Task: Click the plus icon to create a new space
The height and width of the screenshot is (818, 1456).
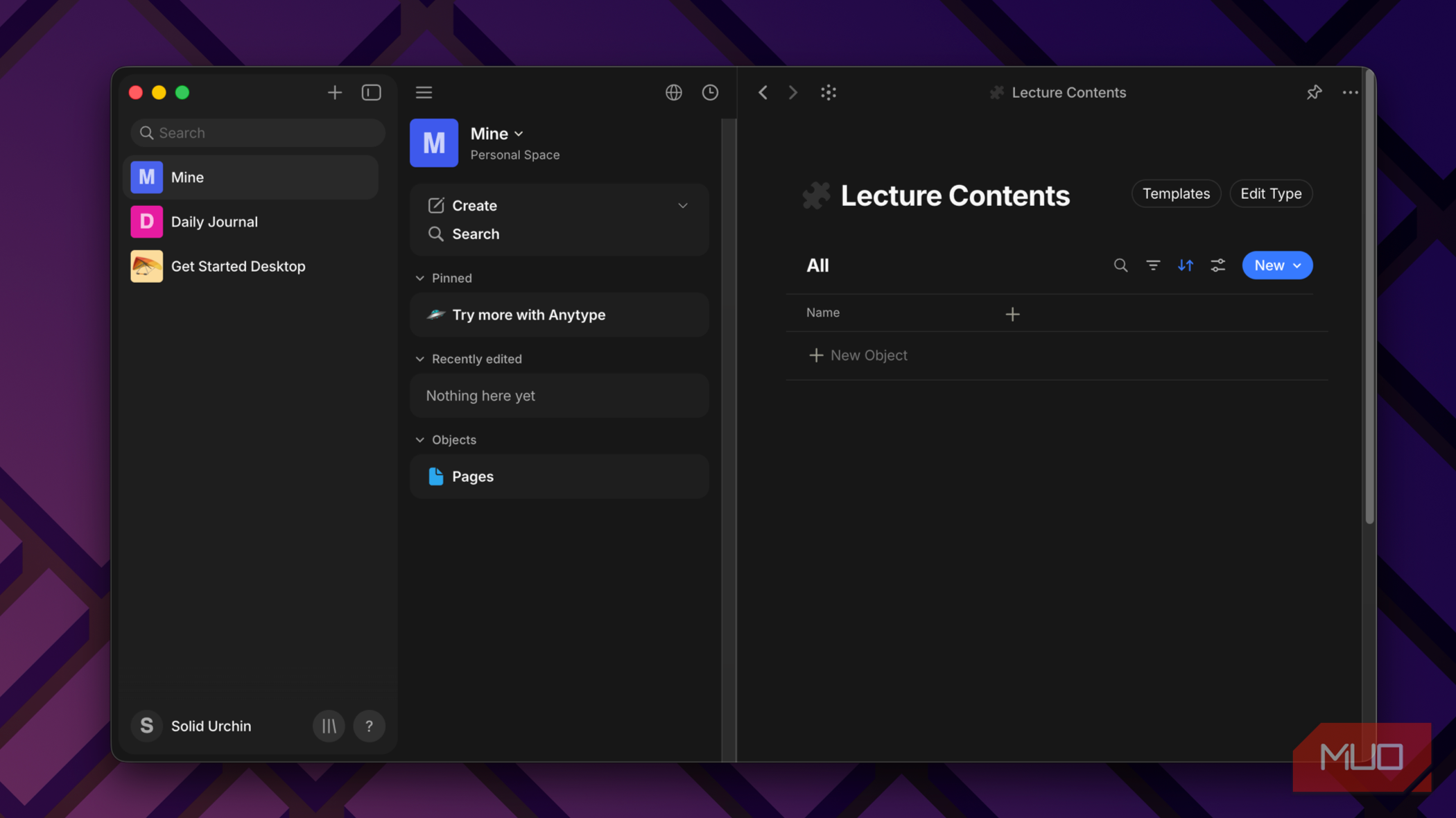Action: (x=335, y=92)
